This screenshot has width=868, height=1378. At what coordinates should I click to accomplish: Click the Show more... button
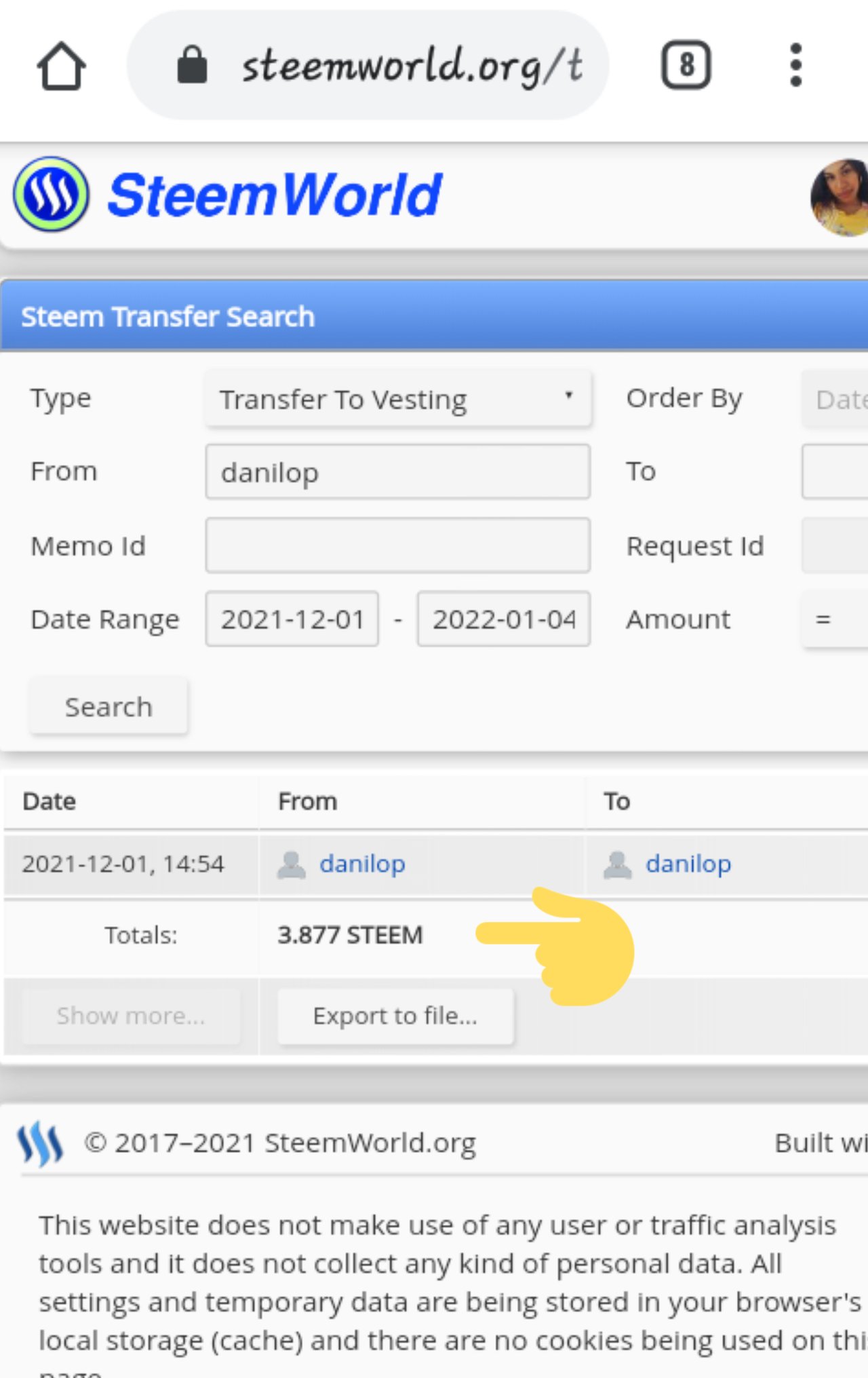131,1016
